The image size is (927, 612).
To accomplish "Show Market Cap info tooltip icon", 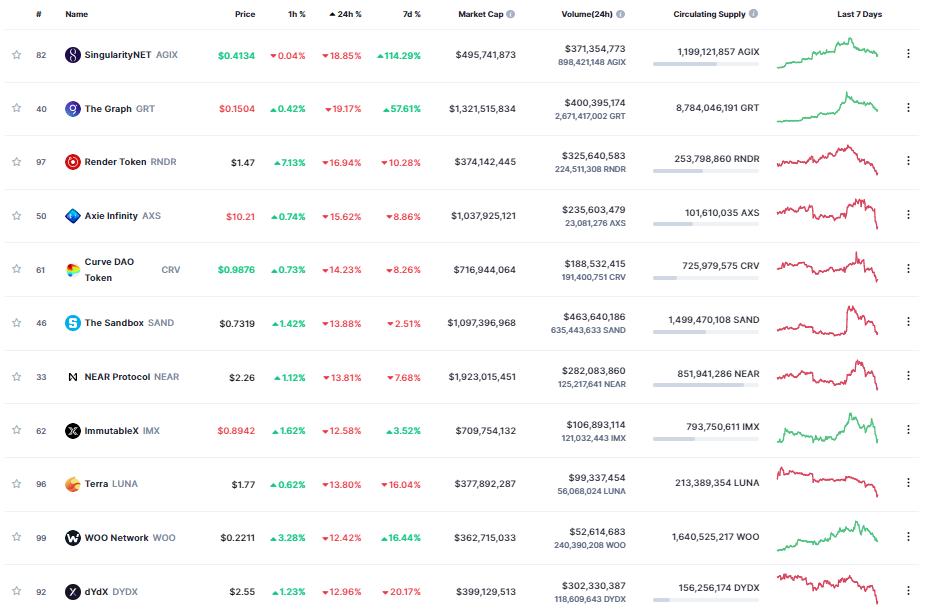I will point(511,14).
